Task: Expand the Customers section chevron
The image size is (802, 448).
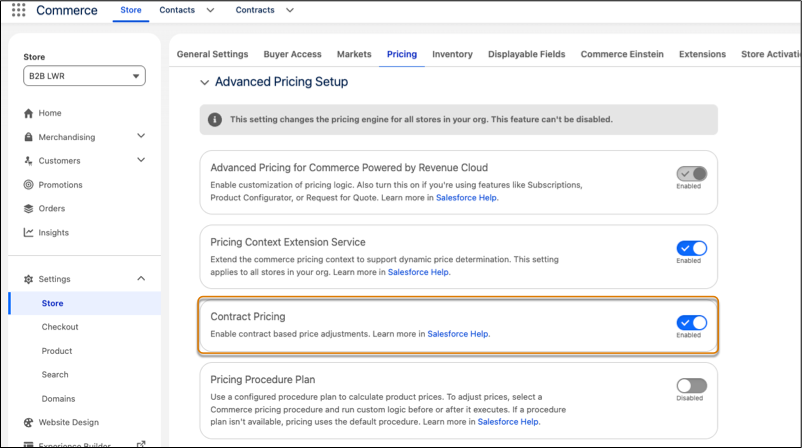Action: (x=141, y=160)
